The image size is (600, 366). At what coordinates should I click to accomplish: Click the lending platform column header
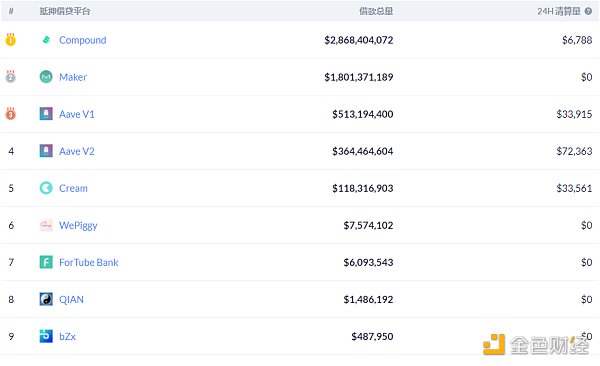tap(65, 11)
